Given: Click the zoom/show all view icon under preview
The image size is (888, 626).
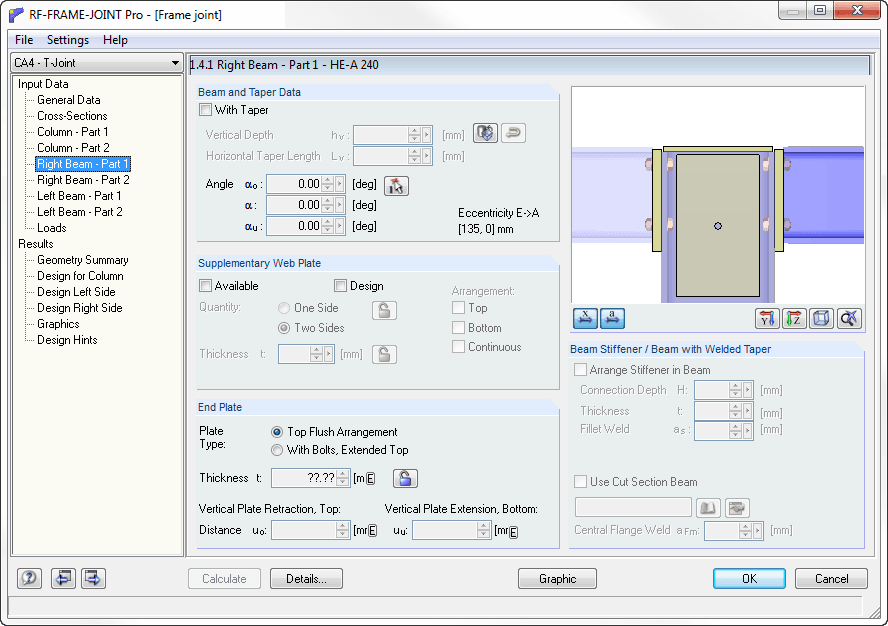Looking at the screenshot, I should tap(849, 318).
